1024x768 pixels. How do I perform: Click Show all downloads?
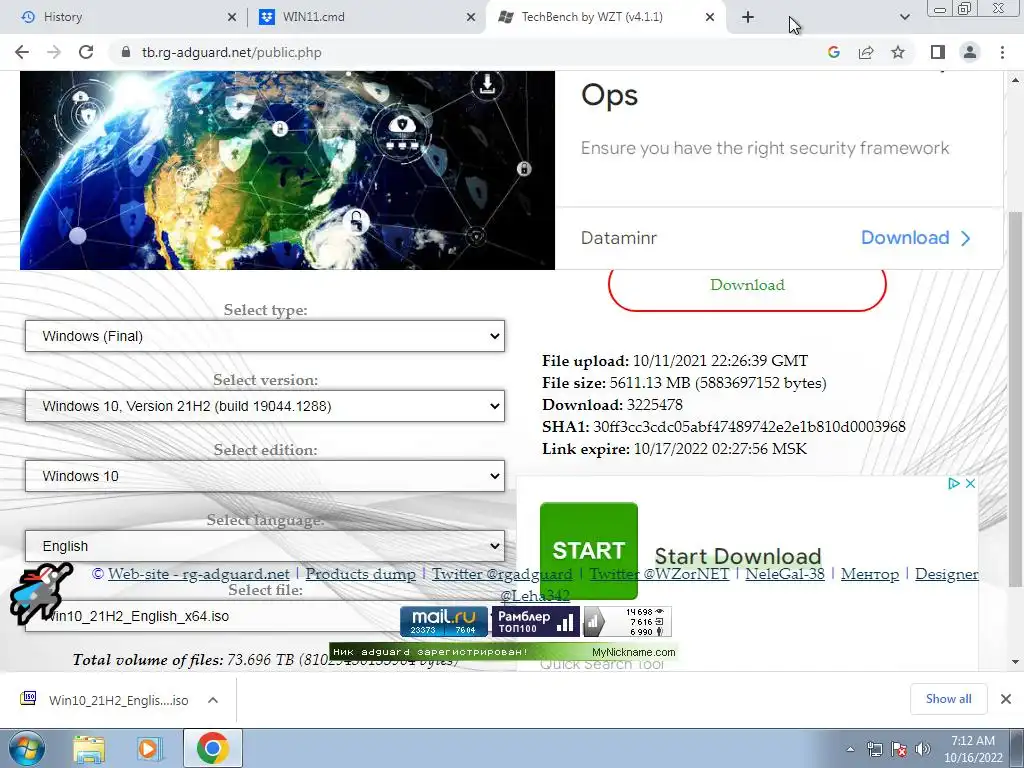(x=948, y=699)
